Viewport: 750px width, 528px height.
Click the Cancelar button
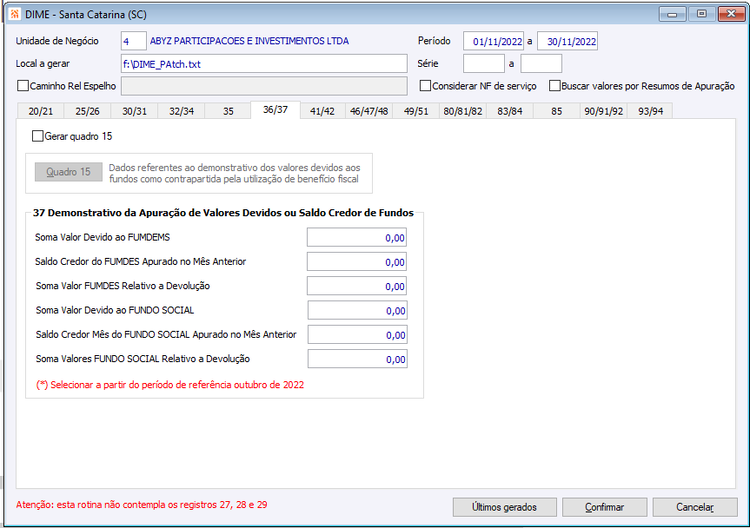point(695,507)
